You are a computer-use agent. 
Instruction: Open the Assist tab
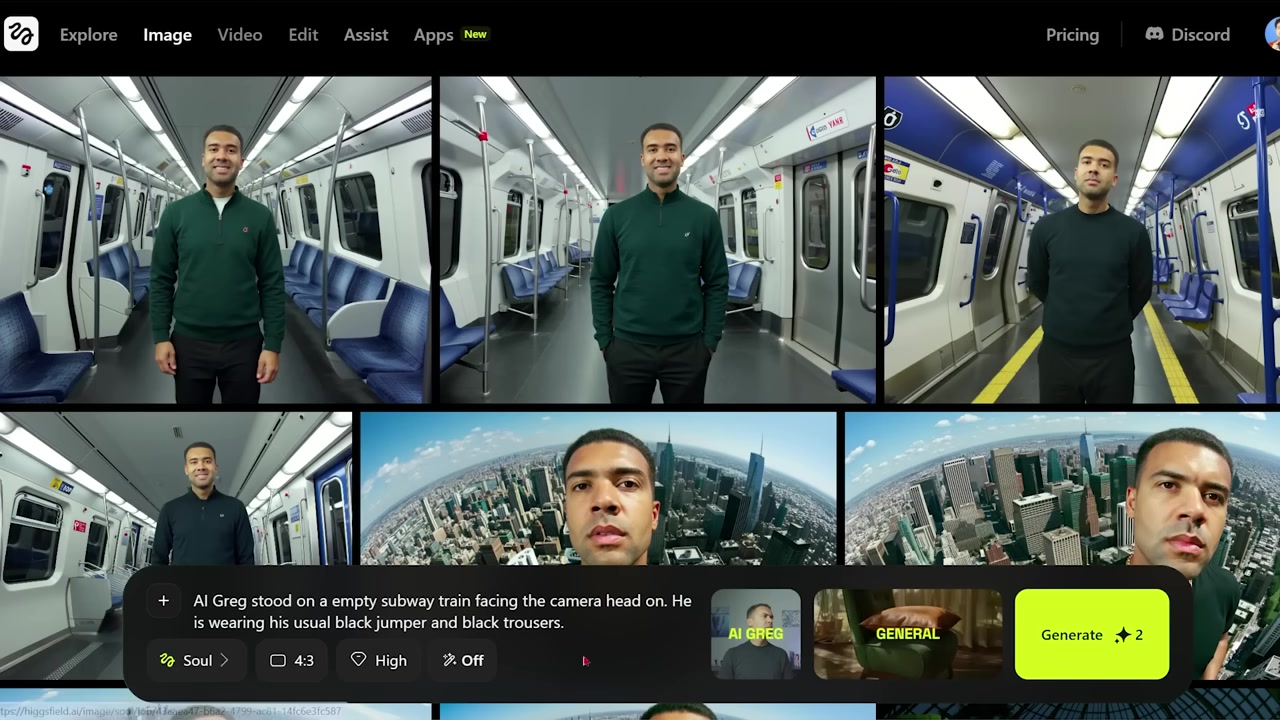click(366, 34)
